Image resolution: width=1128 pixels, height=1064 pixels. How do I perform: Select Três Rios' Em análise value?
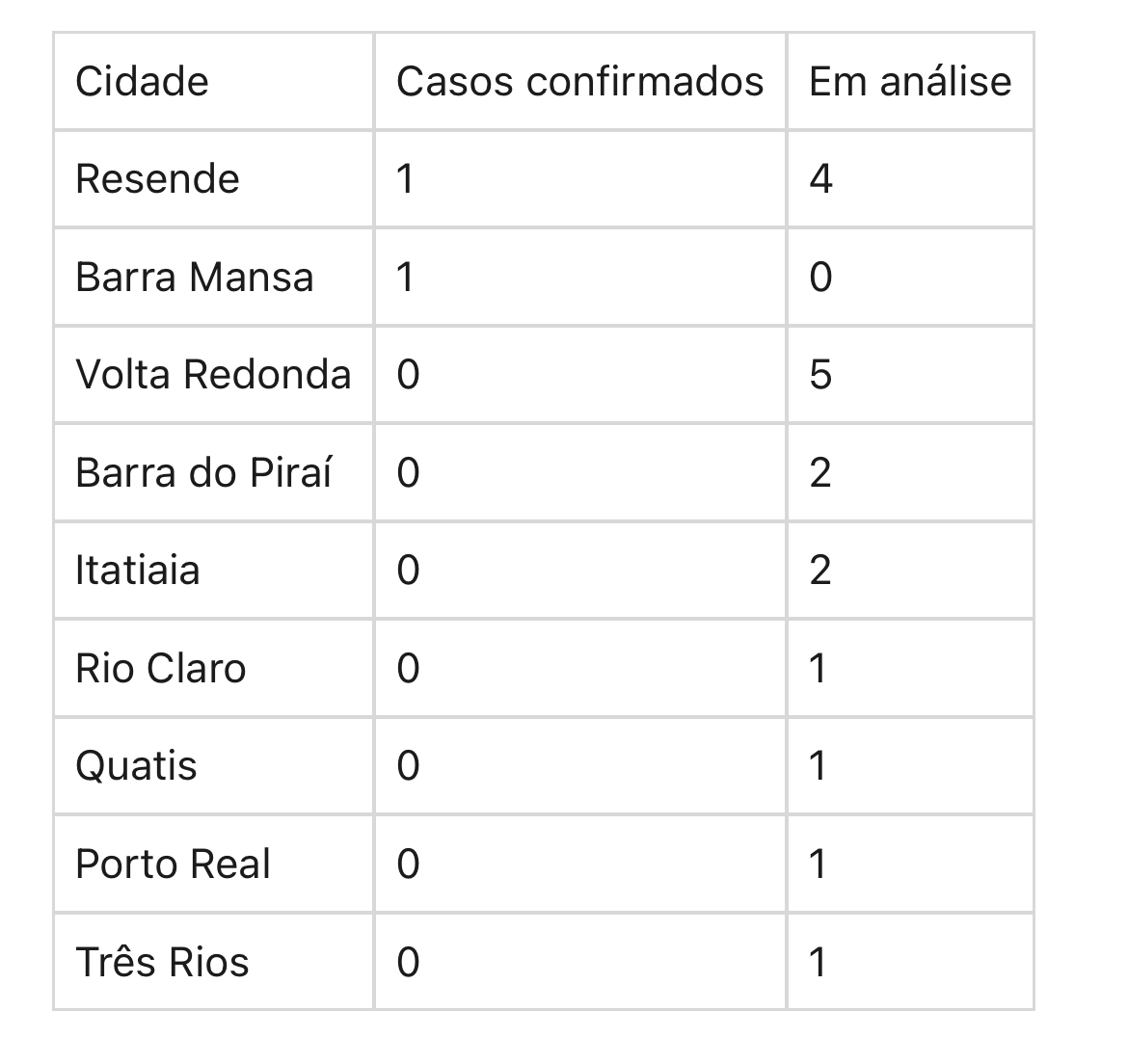point(819,962)
